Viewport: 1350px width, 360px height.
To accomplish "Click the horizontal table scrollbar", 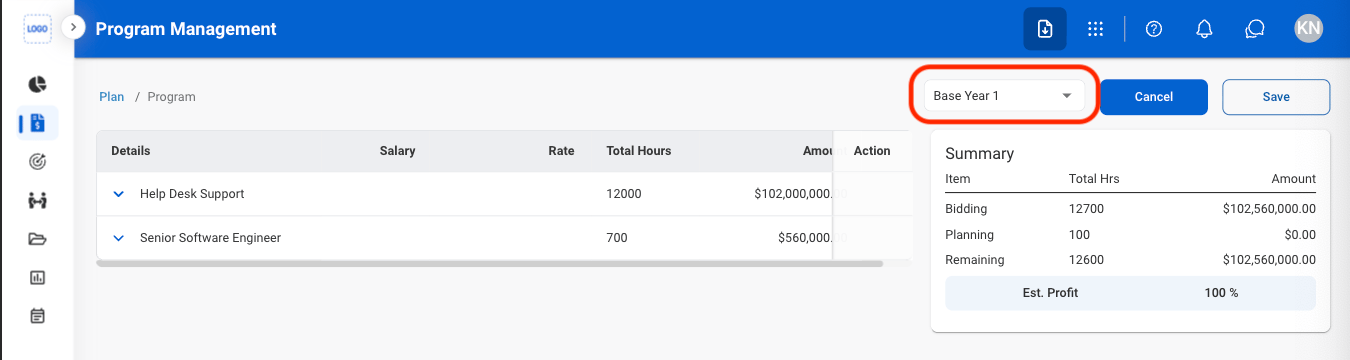I will click(x=490, y=264).
